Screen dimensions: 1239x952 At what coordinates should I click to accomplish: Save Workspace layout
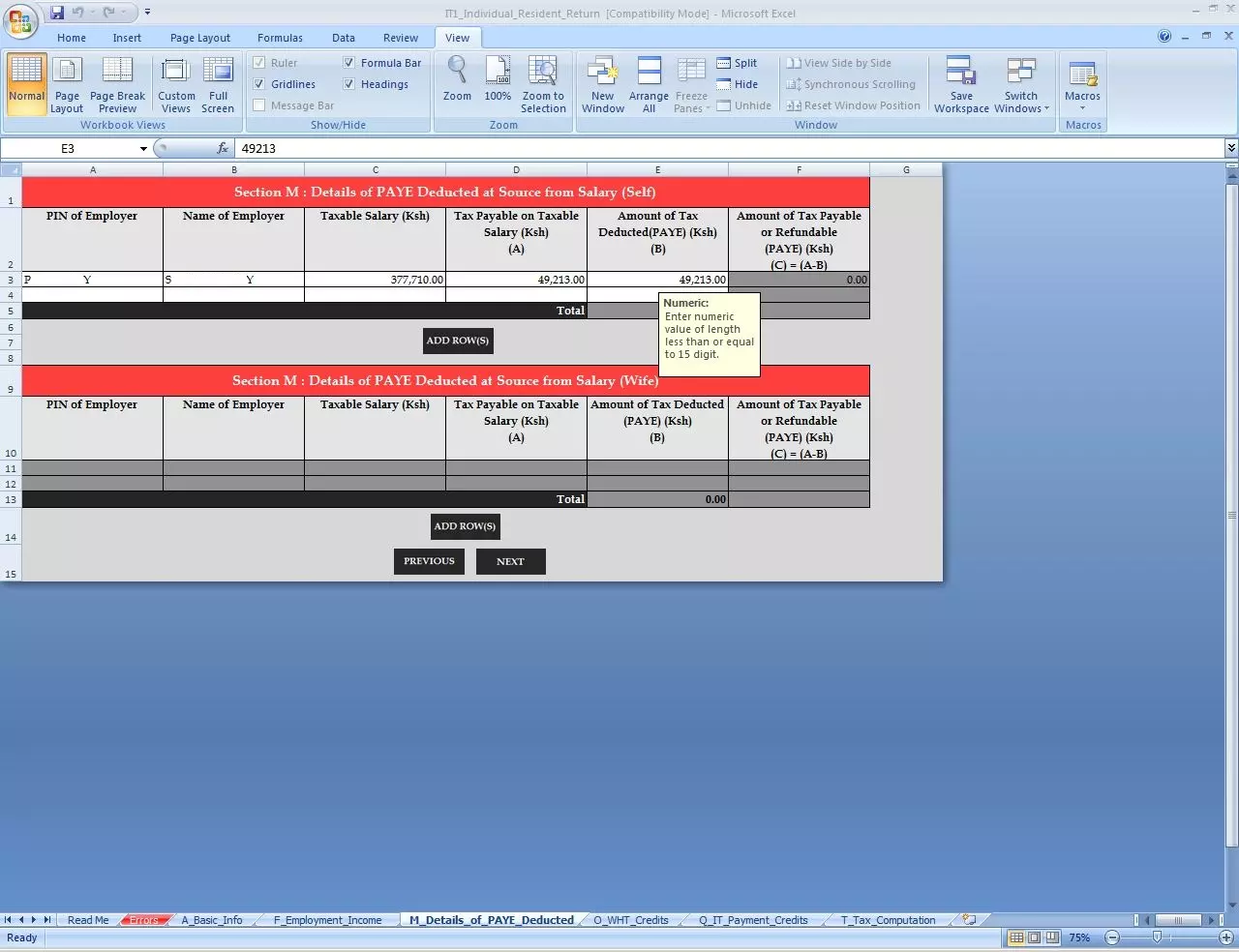coord(961,85)
